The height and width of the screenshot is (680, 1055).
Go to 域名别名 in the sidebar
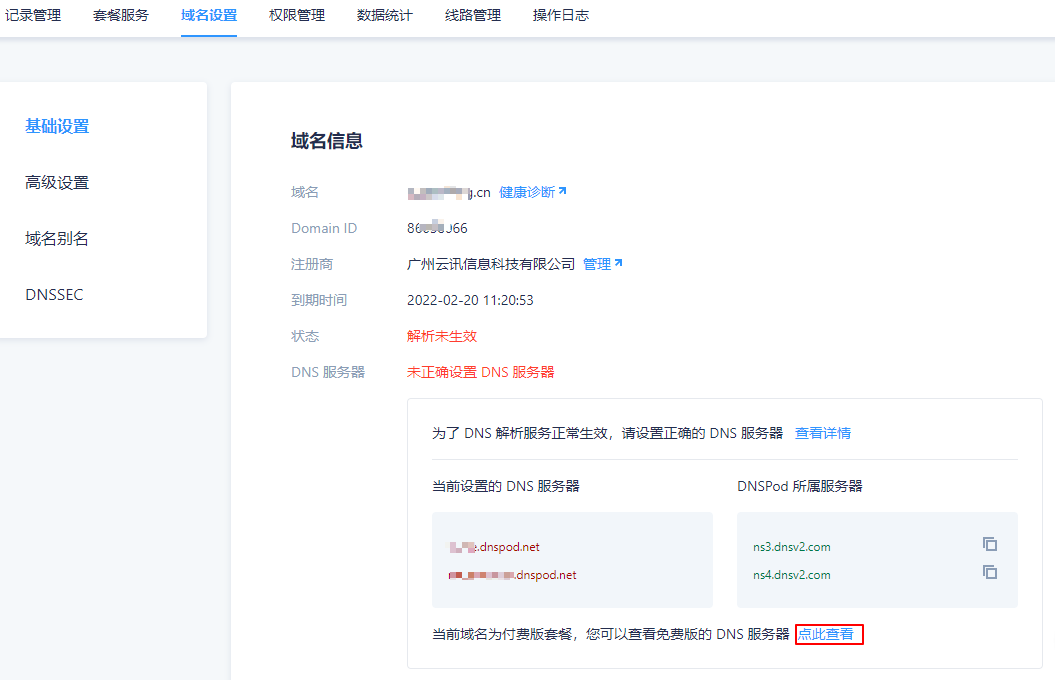(57, 238)
